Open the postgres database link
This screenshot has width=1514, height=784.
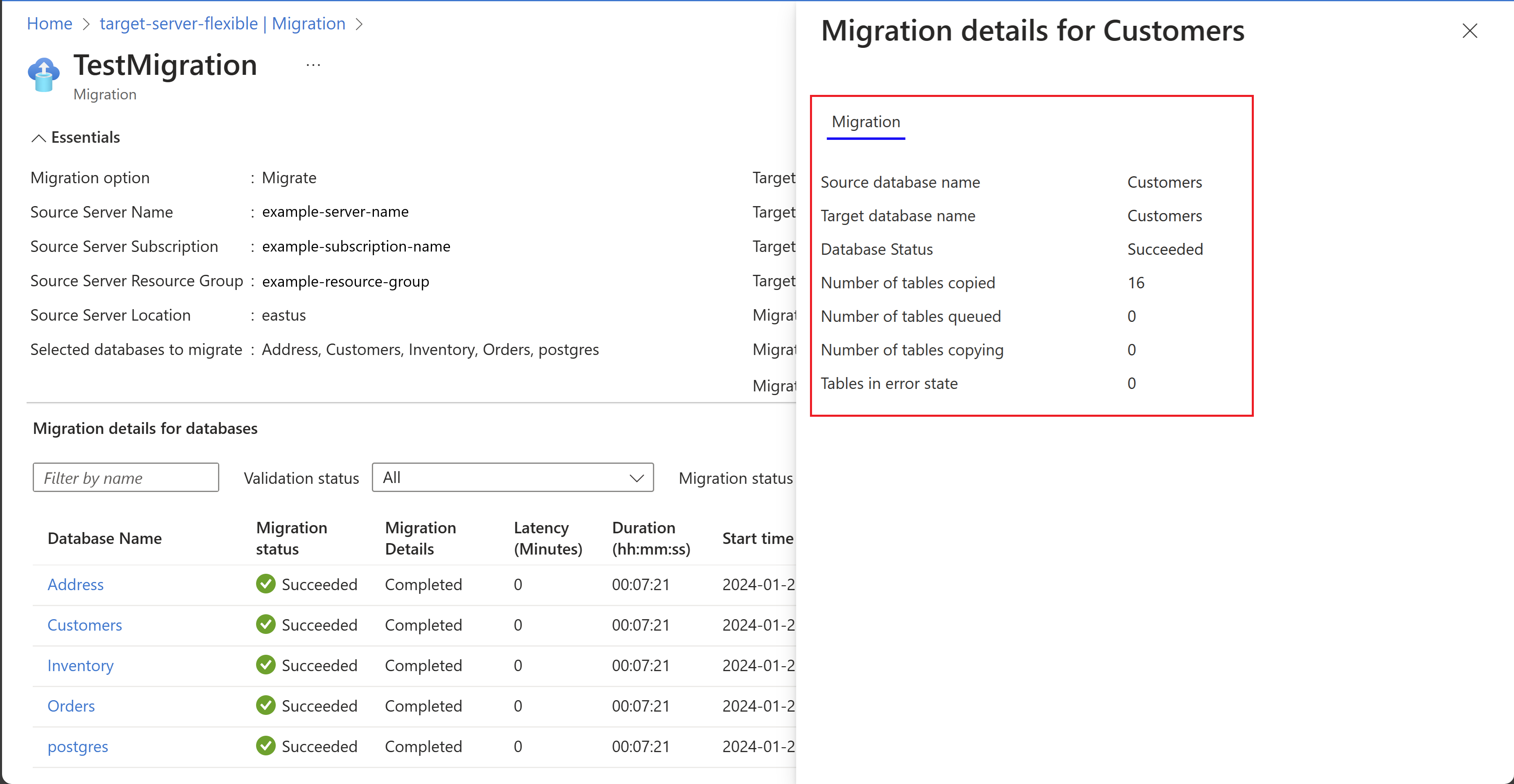pyautogui.click(x=78, y=746)
